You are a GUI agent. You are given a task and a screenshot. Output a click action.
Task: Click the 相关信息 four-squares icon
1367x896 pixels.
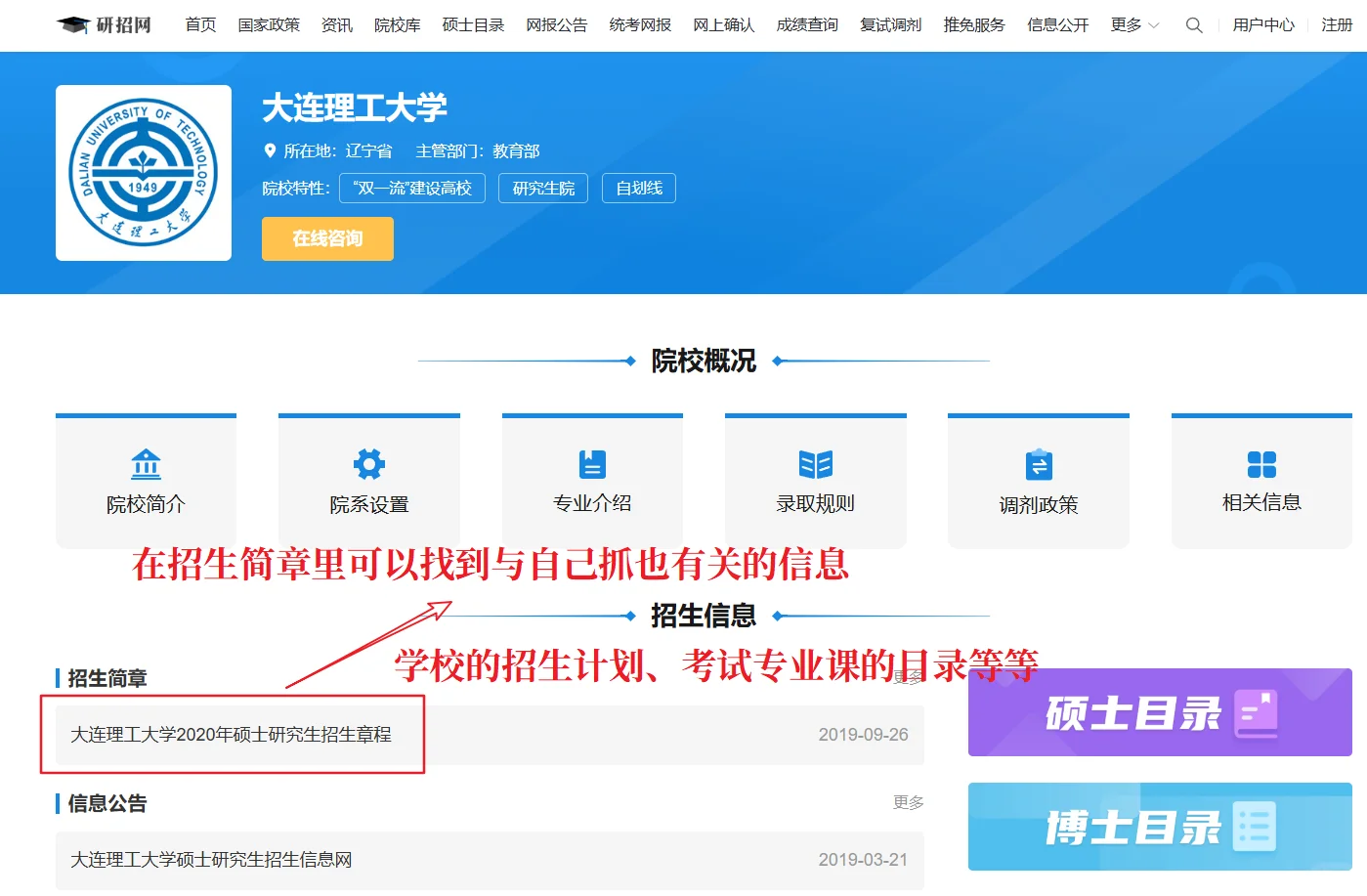pos(1261,464)
